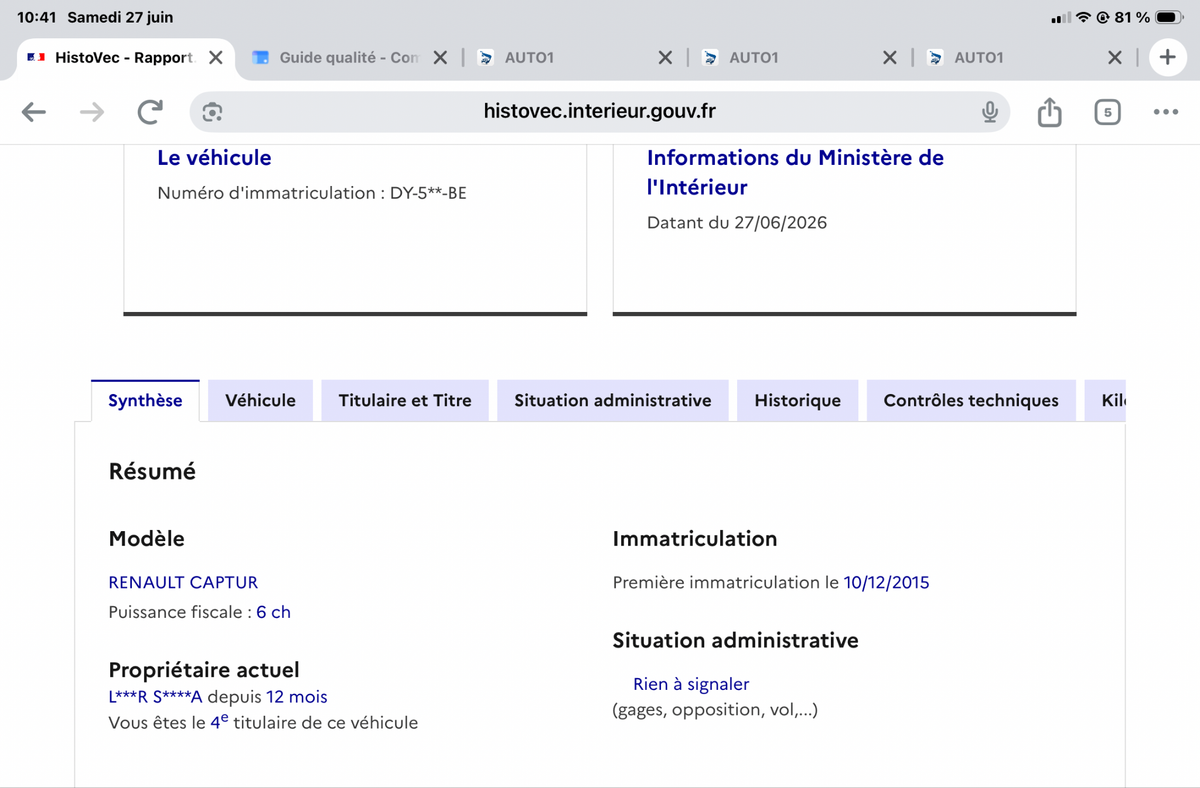Click the Résumé heading

[x=152, y=471]
